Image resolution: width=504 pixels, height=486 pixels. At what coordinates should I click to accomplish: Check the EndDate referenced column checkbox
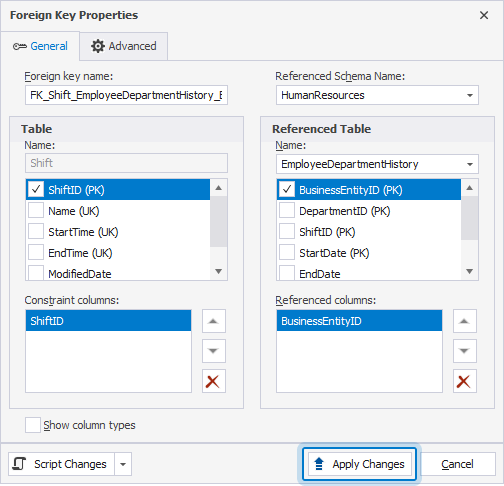[x=287, y=273]
